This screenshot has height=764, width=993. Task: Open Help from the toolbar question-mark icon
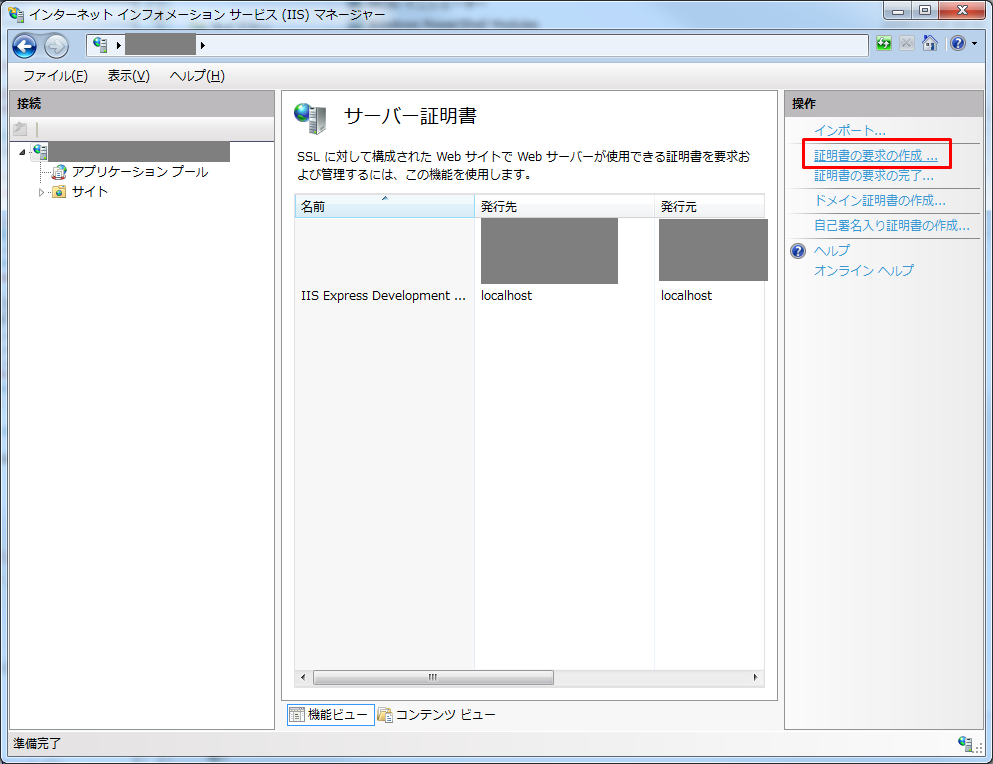coord(958,43)
